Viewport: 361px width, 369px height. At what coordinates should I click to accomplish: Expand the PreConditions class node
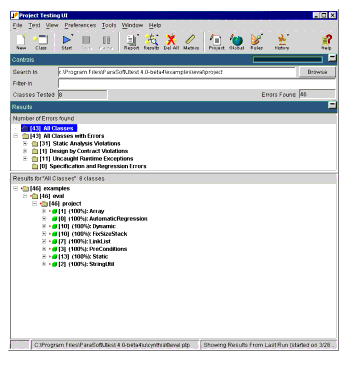click(44, 249)
